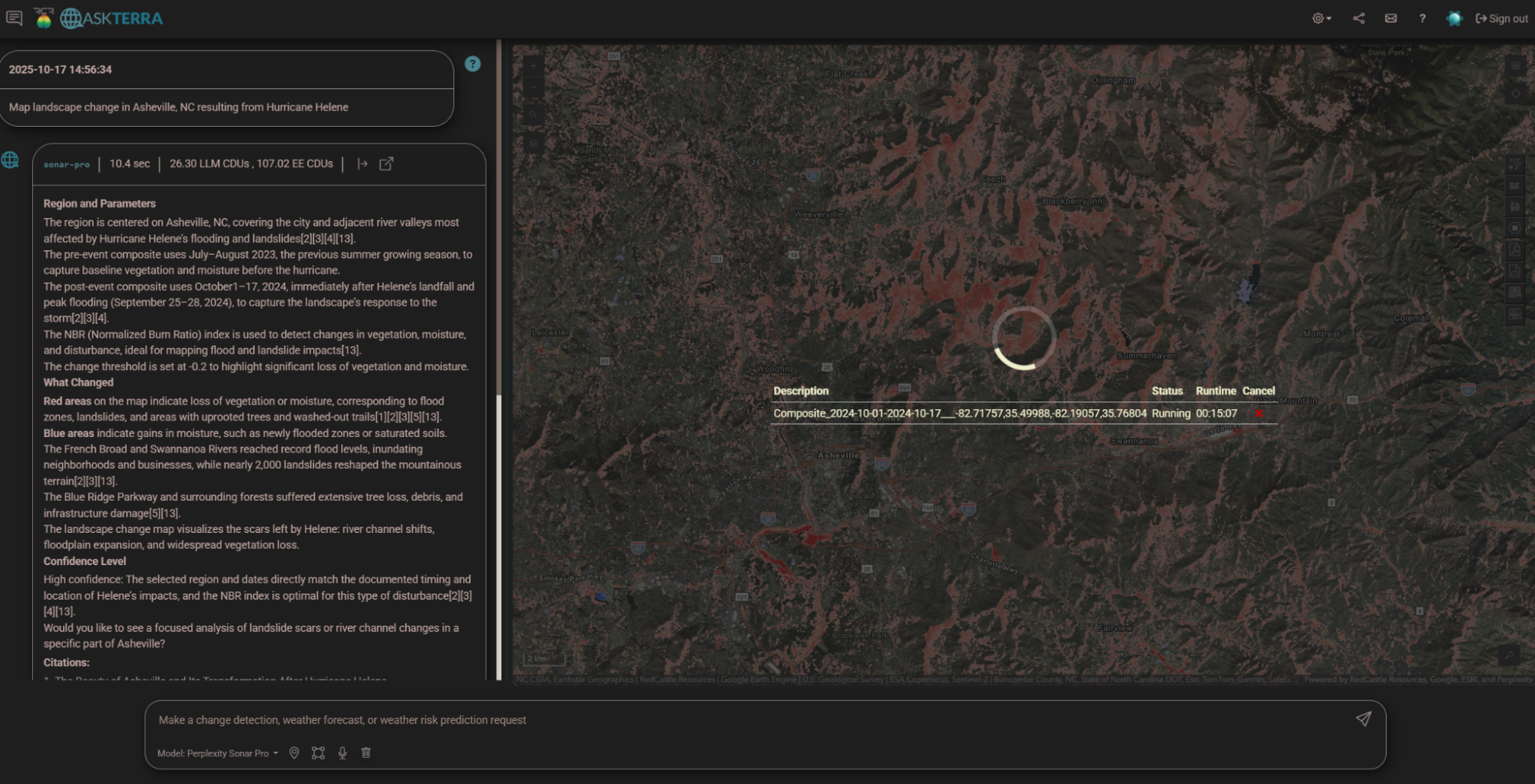Cancel the running Composite job
Viewport: 1535px width, 784px height.
click(1259, 413)
